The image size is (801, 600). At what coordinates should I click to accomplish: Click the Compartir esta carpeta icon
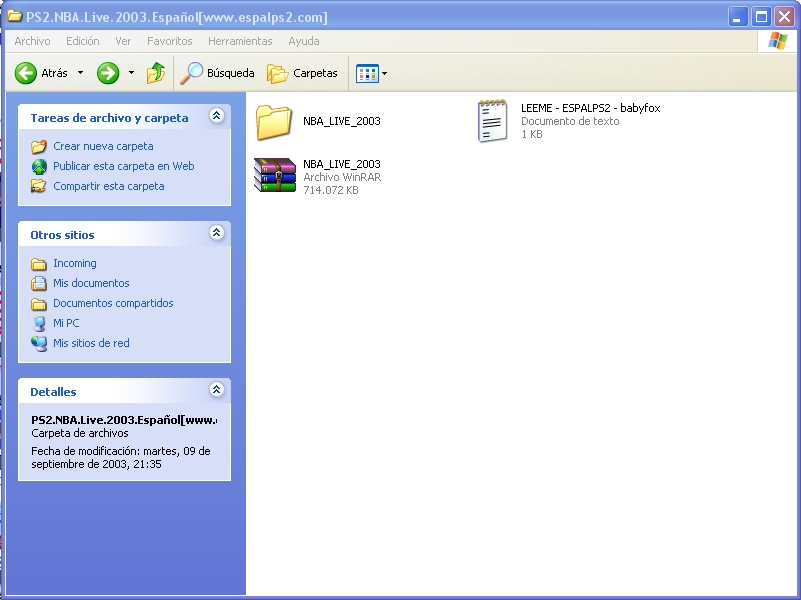(x=39, y=186)
